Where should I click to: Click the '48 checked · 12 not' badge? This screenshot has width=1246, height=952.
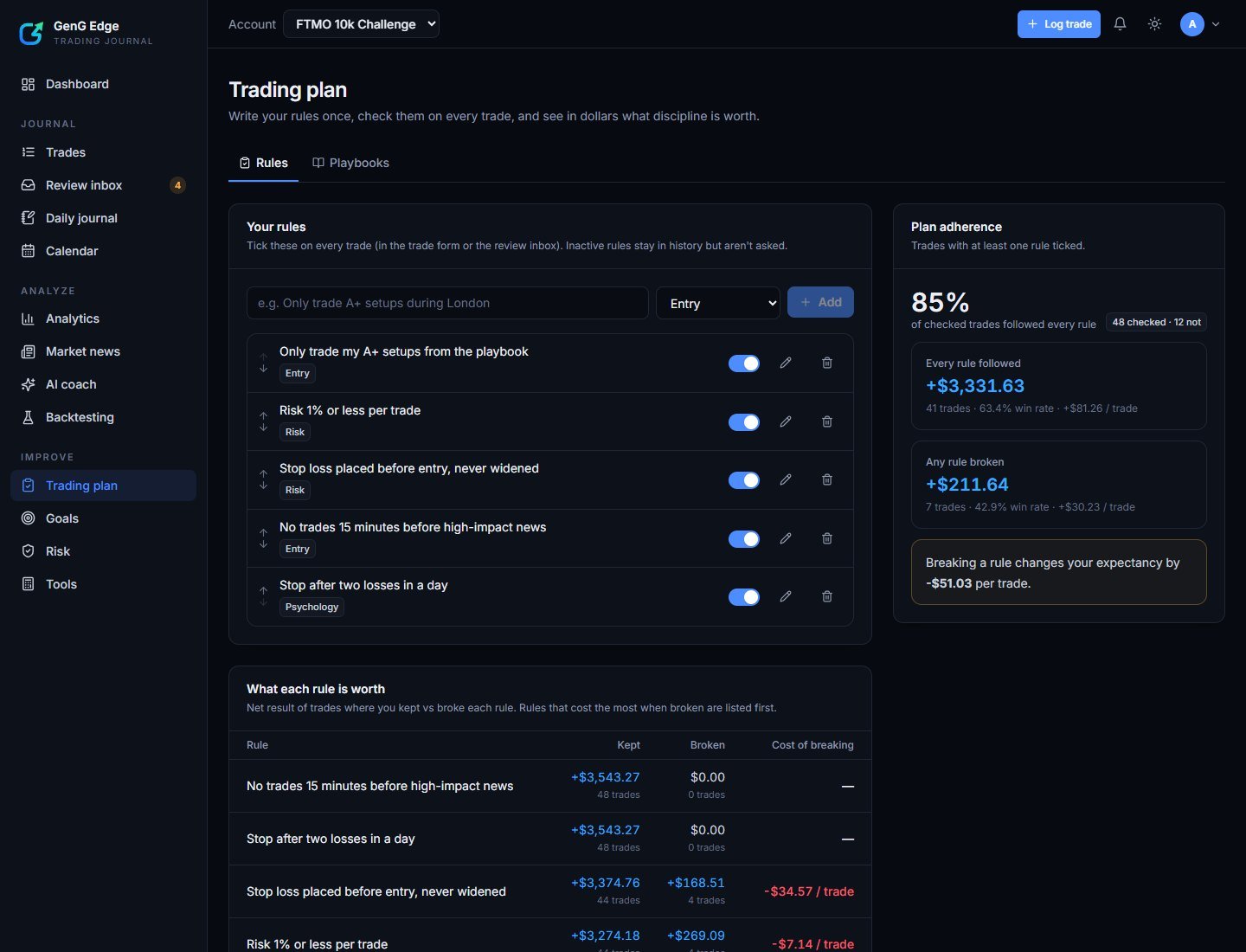tap(1157, 322)
